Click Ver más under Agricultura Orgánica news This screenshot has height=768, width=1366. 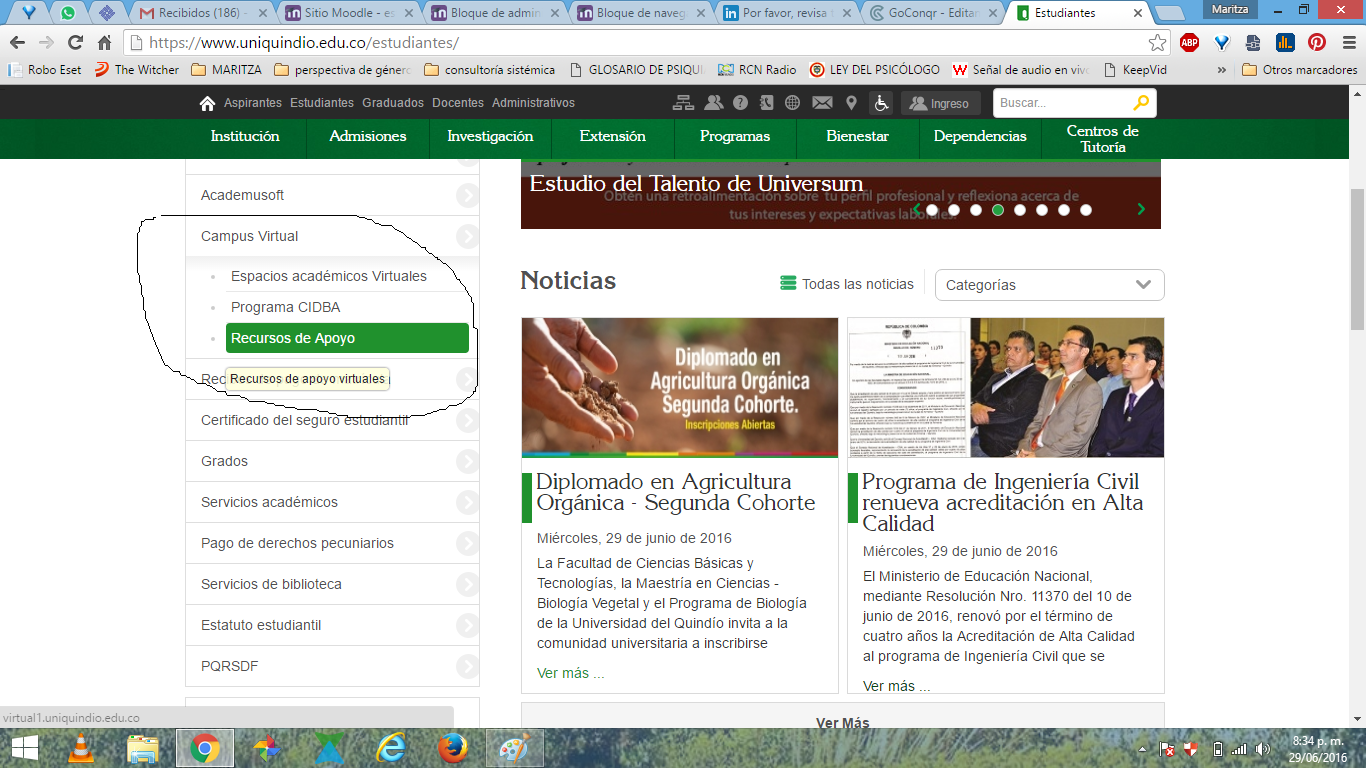click(570, 673)
